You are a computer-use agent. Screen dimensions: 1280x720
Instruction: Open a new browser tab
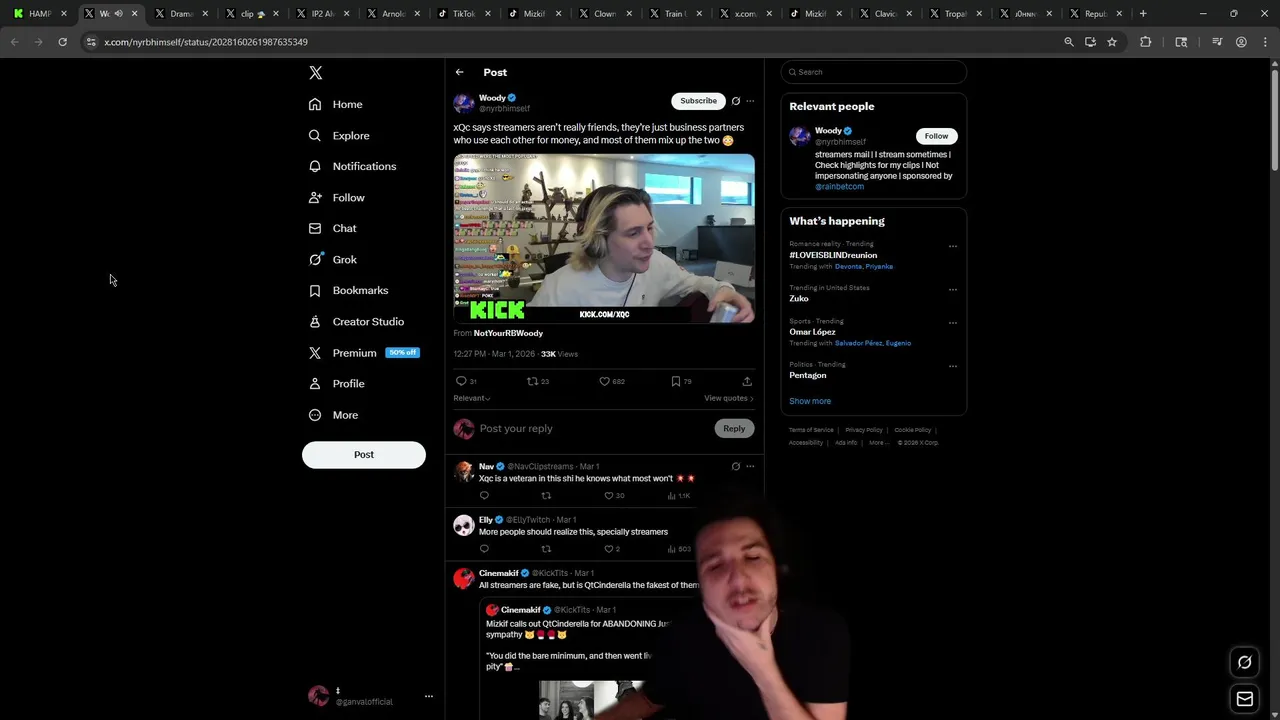[1143, 14]
